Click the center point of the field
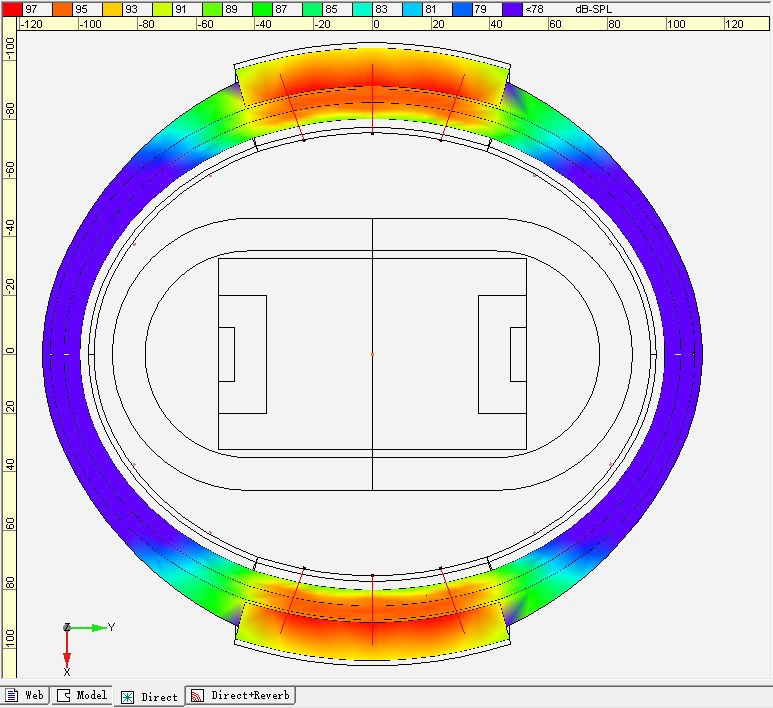 coord(372,354)
